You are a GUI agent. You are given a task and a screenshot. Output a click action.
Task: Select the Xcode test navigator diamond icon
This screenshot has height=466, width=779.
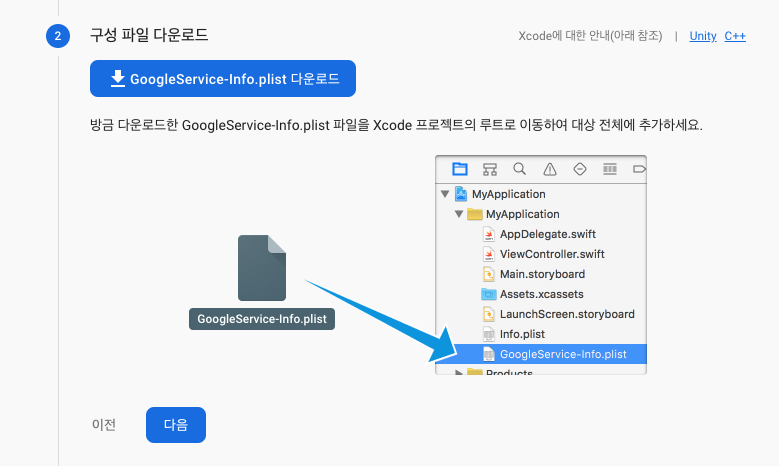click(580, 169)
